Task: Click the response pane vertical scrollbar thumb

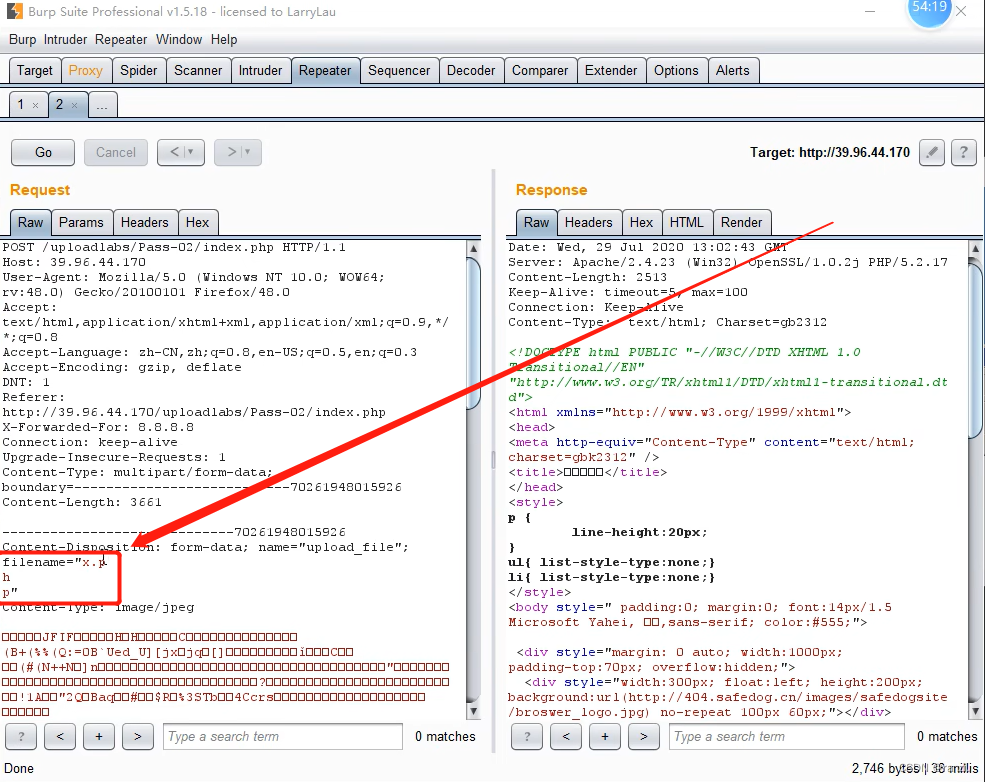Action: click(x=976, y=349)
